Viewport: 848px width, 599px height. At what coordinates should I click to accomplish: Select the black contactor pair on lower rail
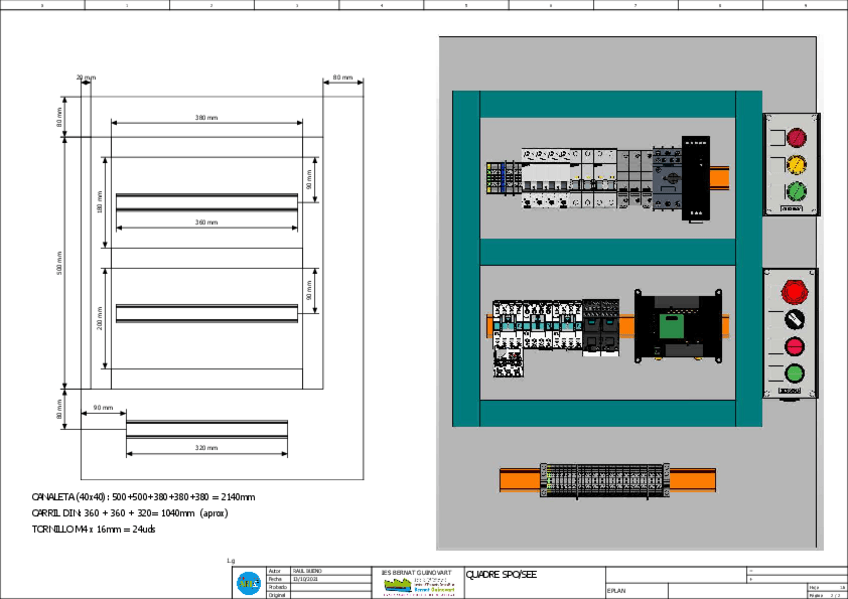[x=600, y=328]
